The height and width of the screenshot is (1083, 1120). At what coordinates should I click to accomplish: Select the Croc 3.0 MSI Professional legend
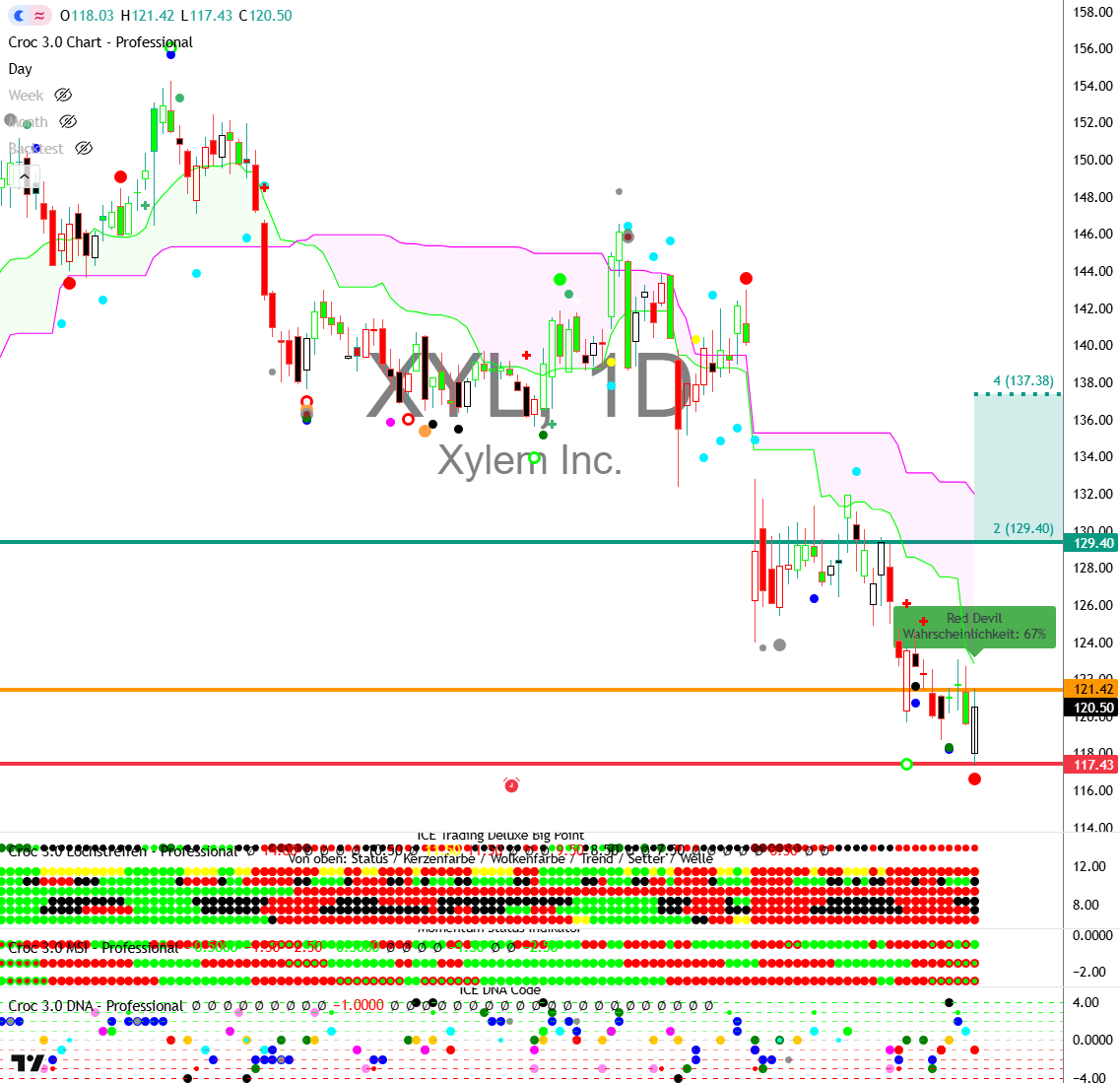coord(94,947)
